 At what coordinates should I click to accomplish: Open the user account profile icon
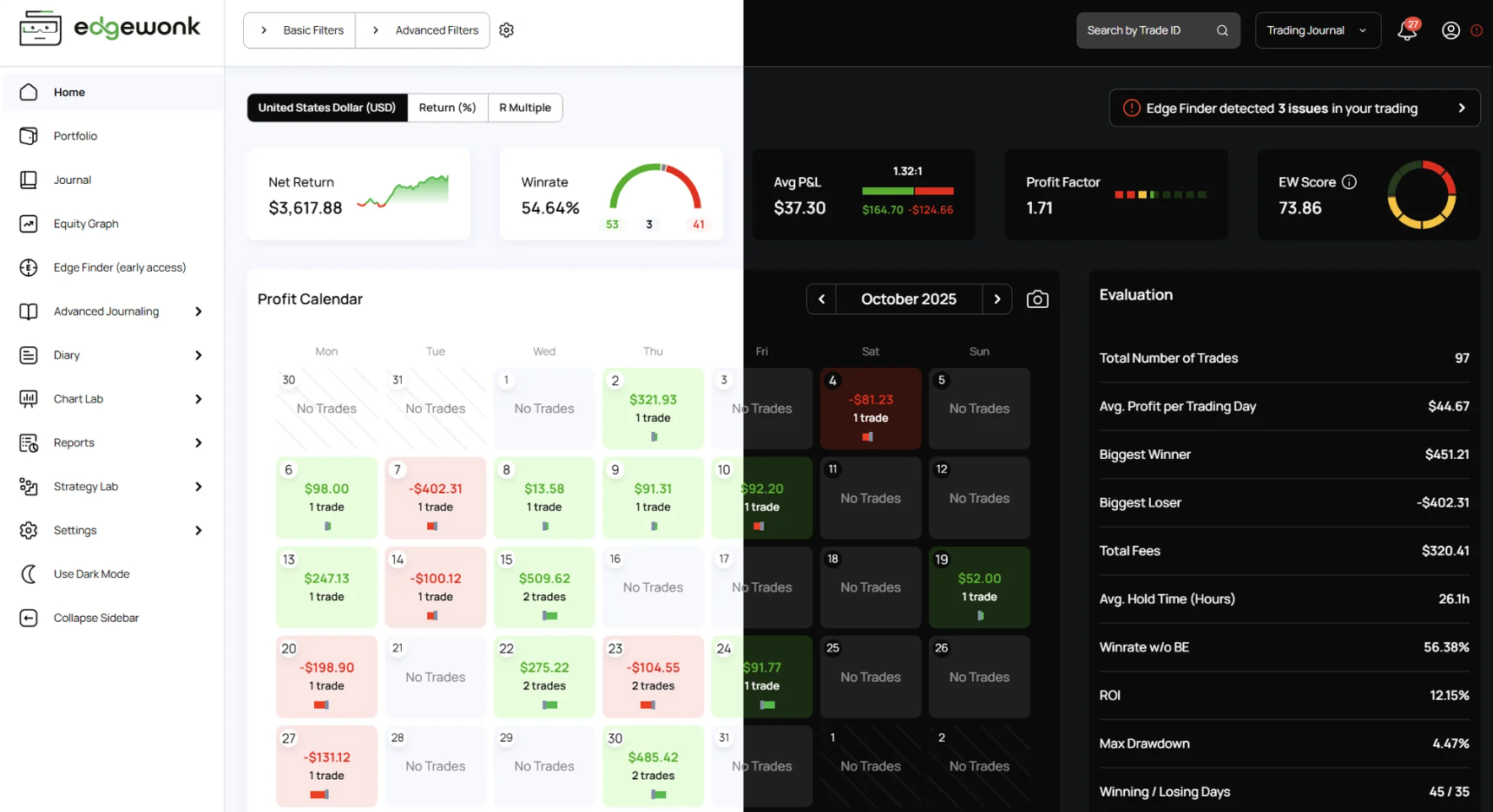click(1450, 30)
